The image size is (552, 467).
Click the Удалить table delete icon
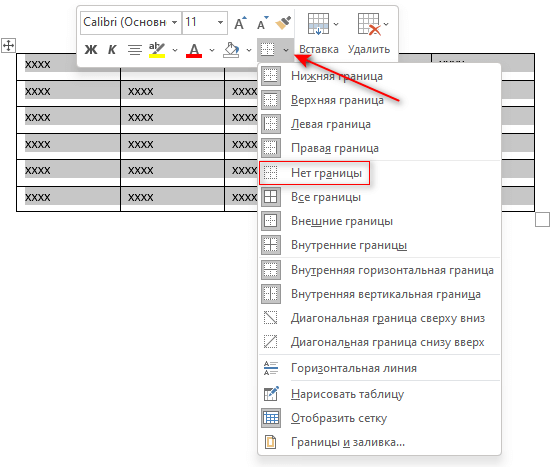(369, 24)
